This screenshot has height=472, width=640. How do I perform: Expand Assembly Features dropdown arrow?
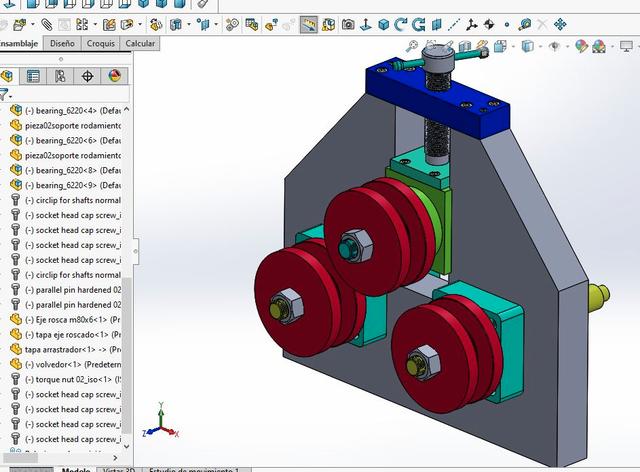(x=189, y=25)
